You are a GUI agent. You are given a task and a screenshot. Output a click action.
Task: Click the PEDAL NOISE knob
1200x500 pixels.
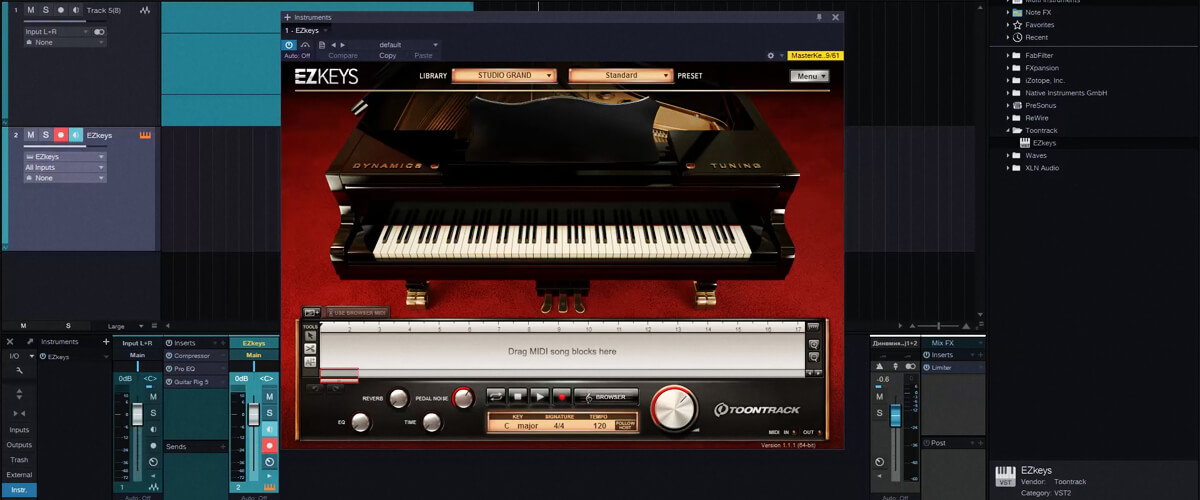click(464, 398)
